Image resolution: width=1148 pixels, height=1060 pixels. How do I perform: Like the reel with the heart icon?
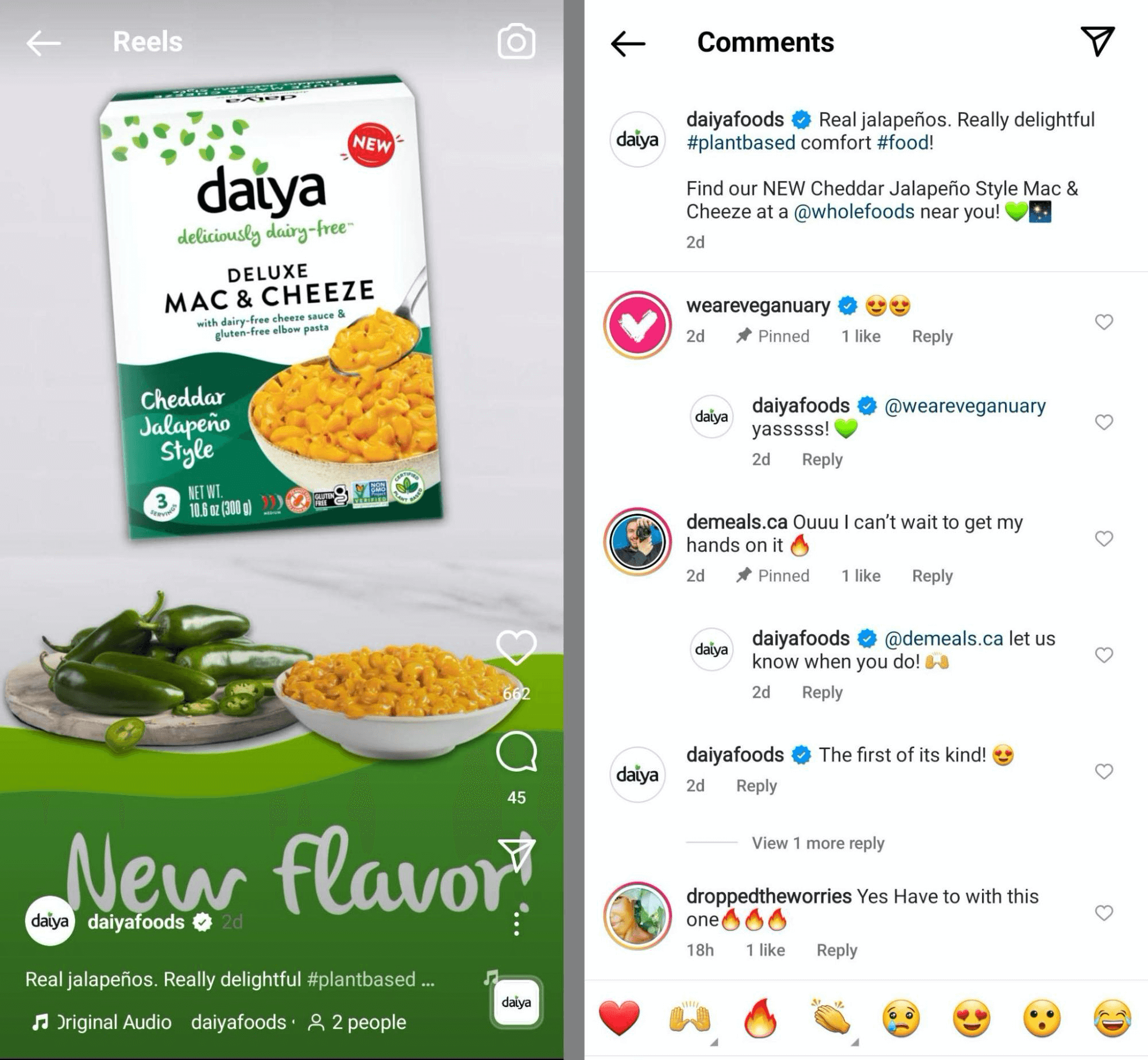[516, 648]
